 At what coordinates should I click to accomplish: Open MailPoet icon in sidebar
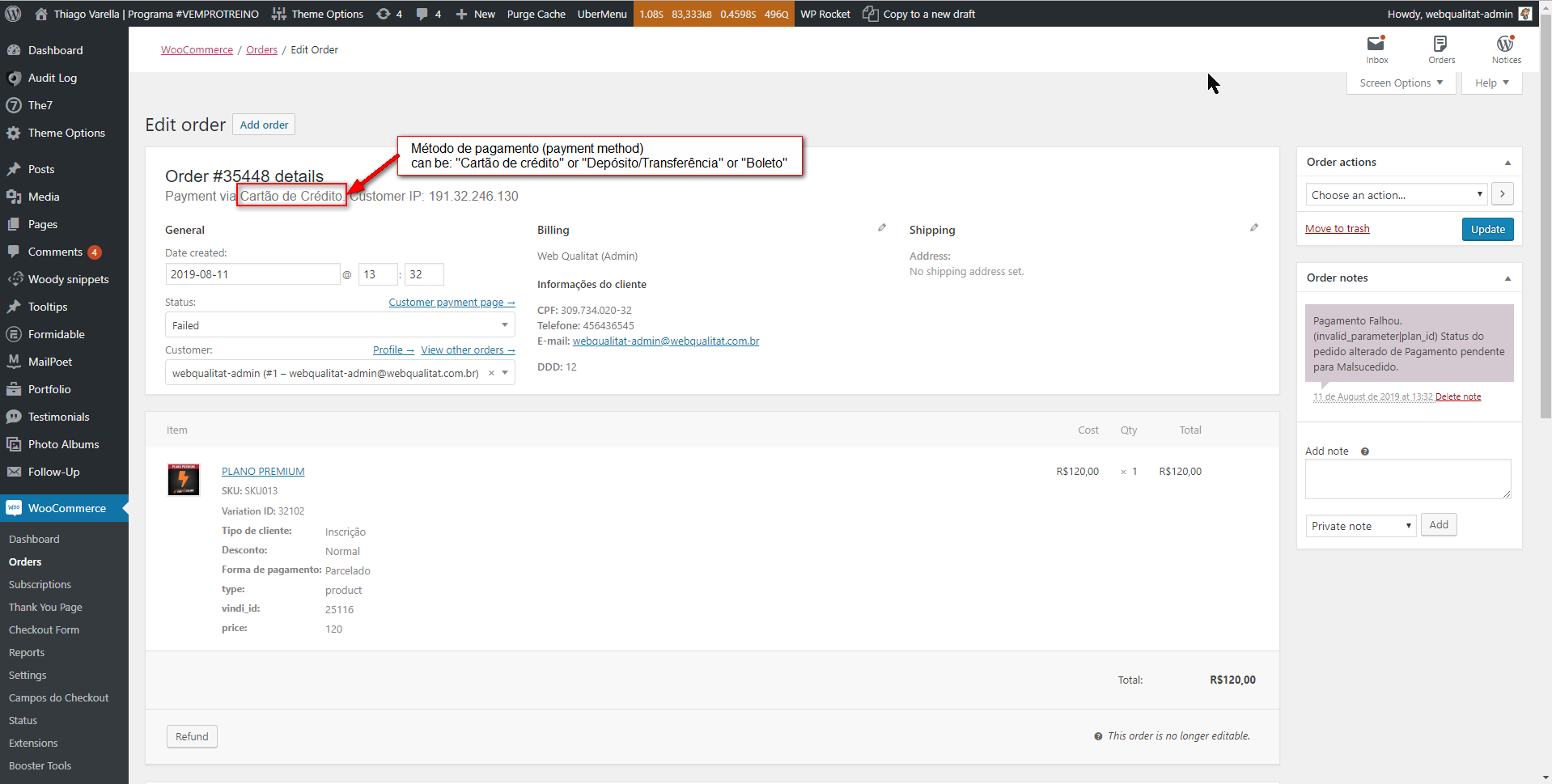pos(14,362)
